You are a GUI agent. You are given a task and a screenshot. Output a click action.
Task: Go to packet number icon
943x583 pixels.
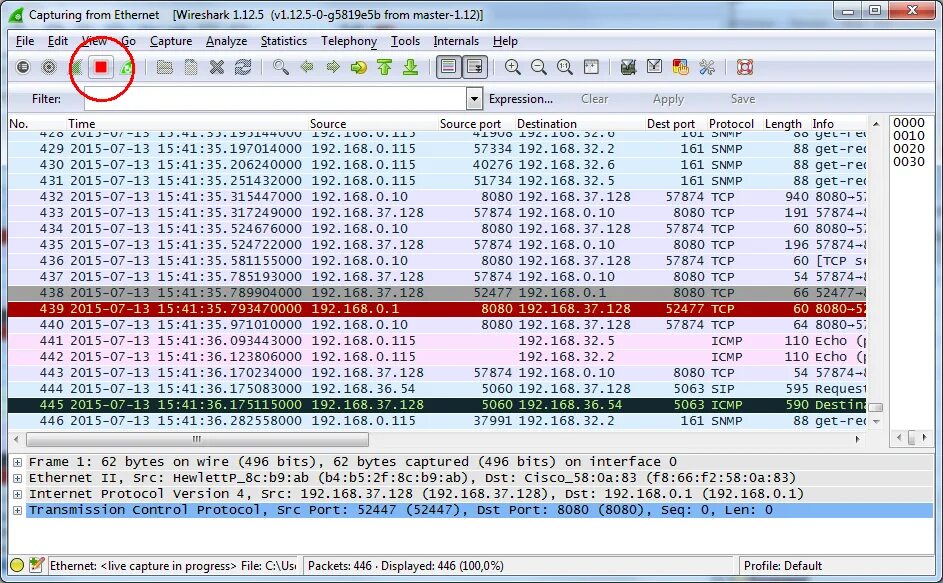[358, 67]
